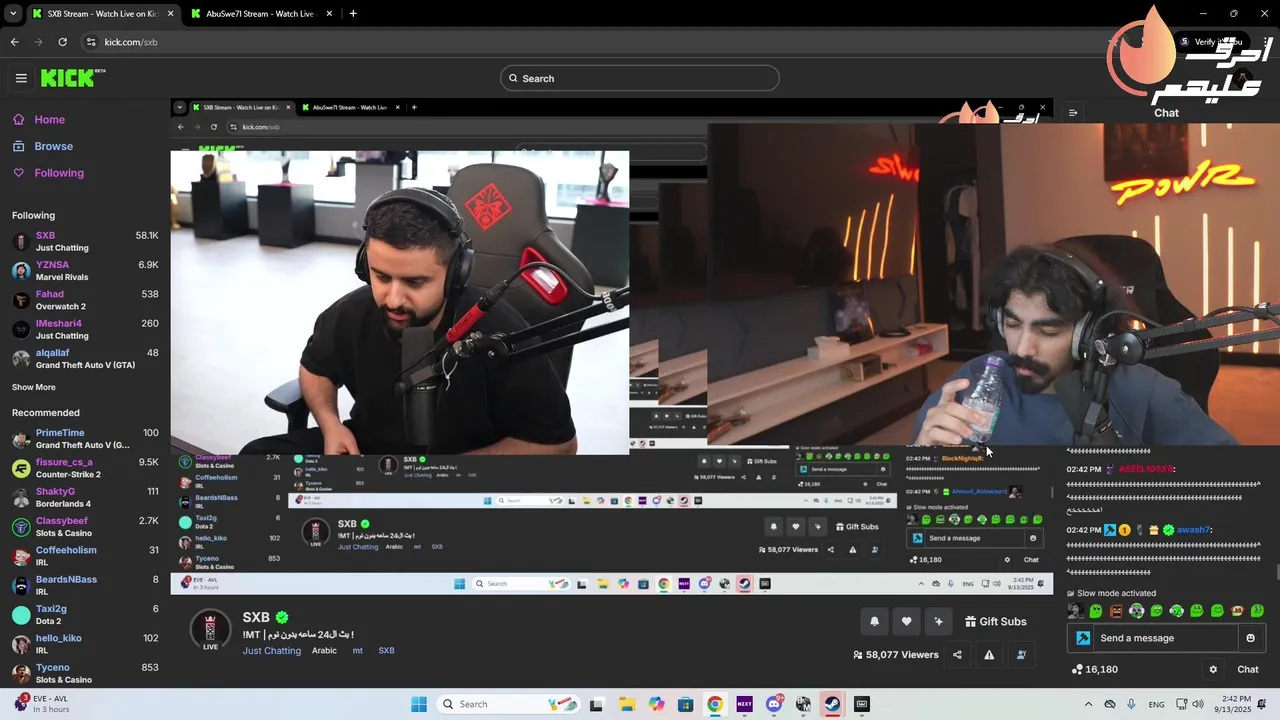Open Coffeeholism channel

85,556
